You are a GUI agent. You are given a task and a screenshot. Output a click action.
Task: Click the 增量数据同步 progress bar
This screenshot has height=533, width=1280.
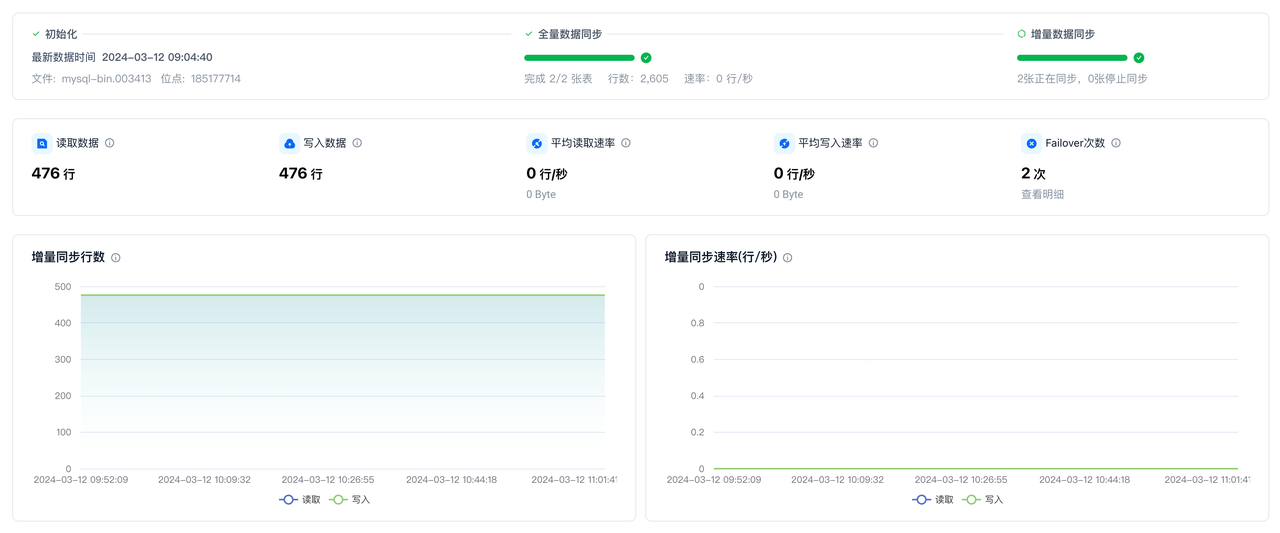tap(1072, 58)
